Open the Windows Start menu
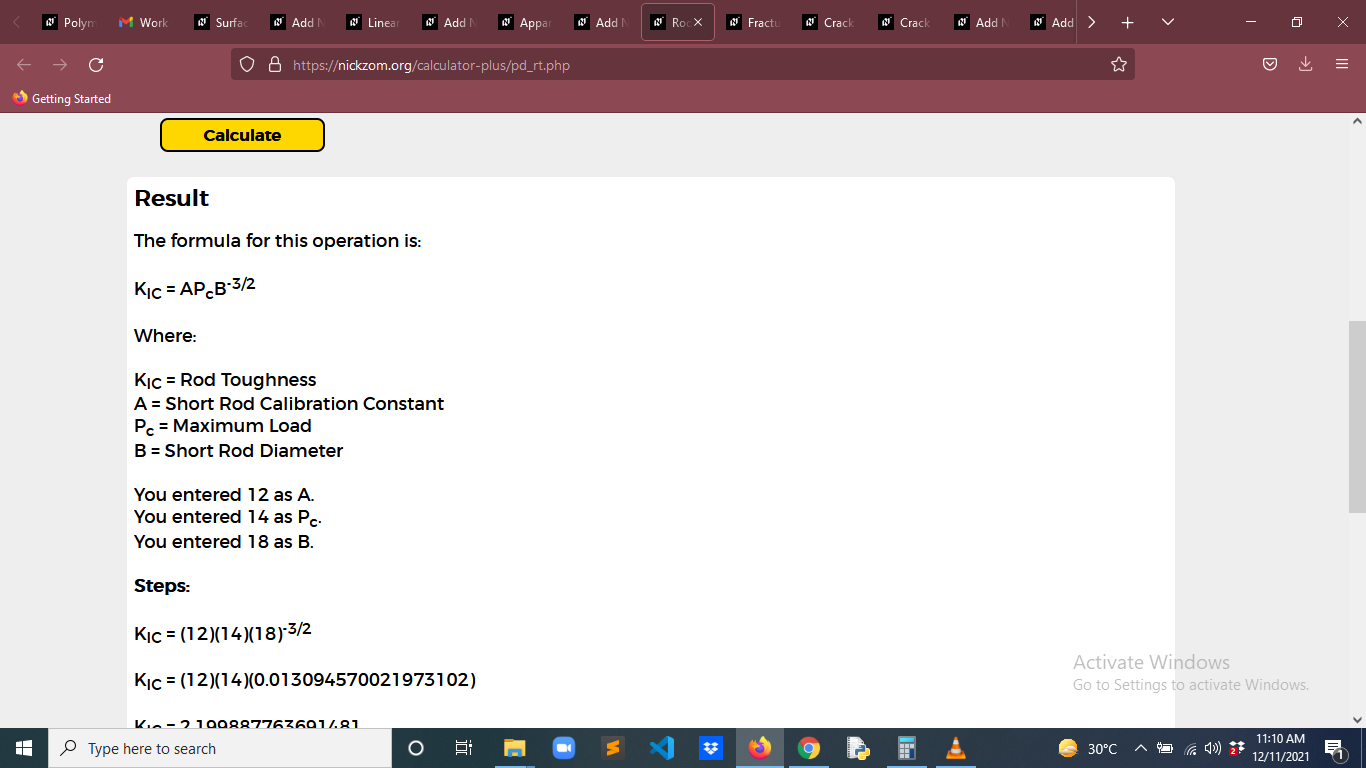The image size is (1366, 768). (x=24, y=748)
